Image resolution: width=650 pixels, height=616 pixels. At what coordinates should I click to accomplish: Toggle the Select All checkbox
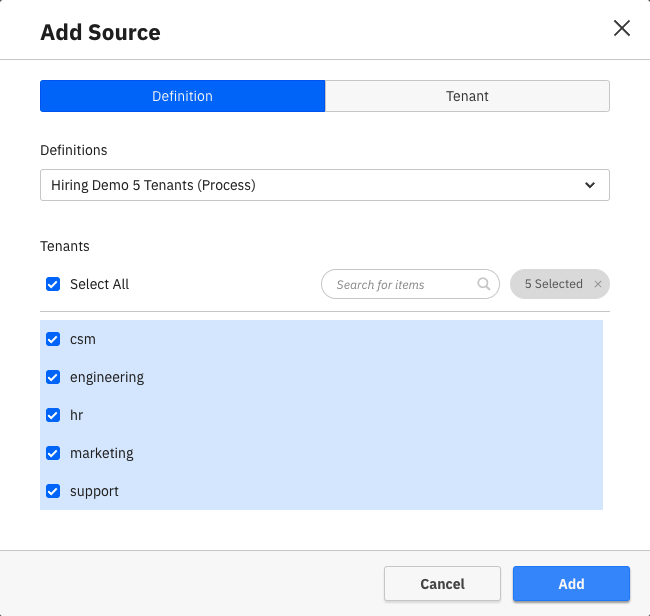click(54, 284)
